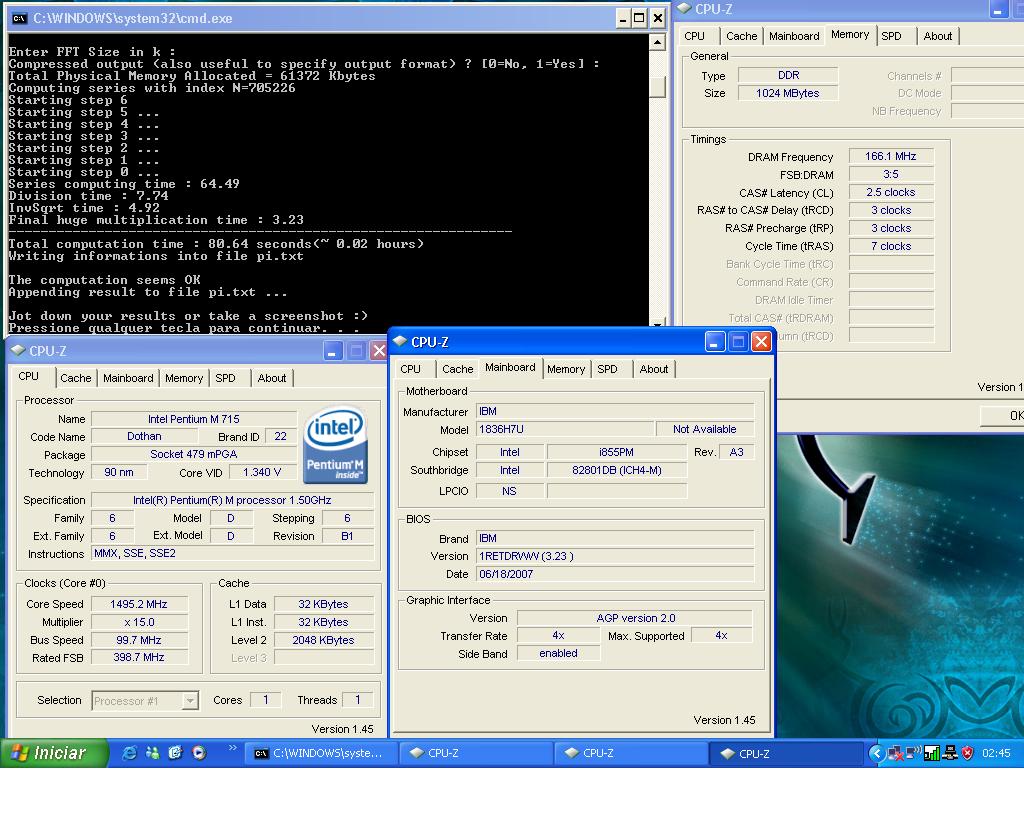The image size is (1024, 820).
Task: Click CAS# Latency 2.5 clocks value
Action: click(891, 193)
